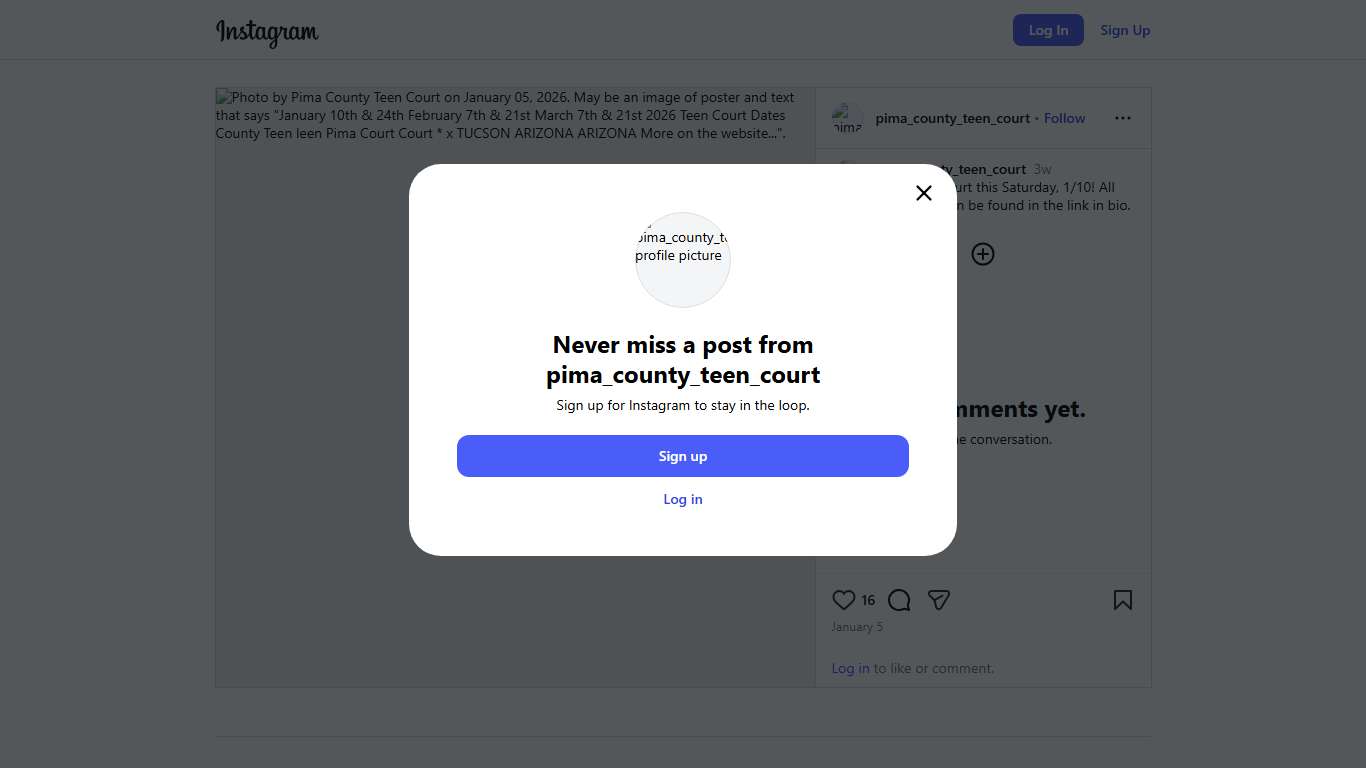Select Log in link below Sign up button
The height and width of the screenshot is (768, 1366).
click(x=683, y=499)
